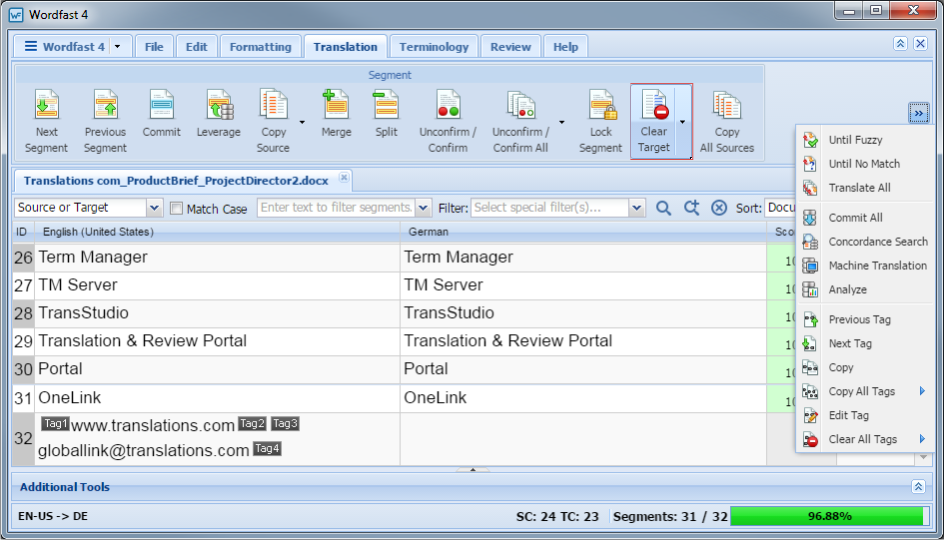The width and height of the screenshot is (944, 540).
Task: Select Tag1 in segment 32
Action: 55,423
